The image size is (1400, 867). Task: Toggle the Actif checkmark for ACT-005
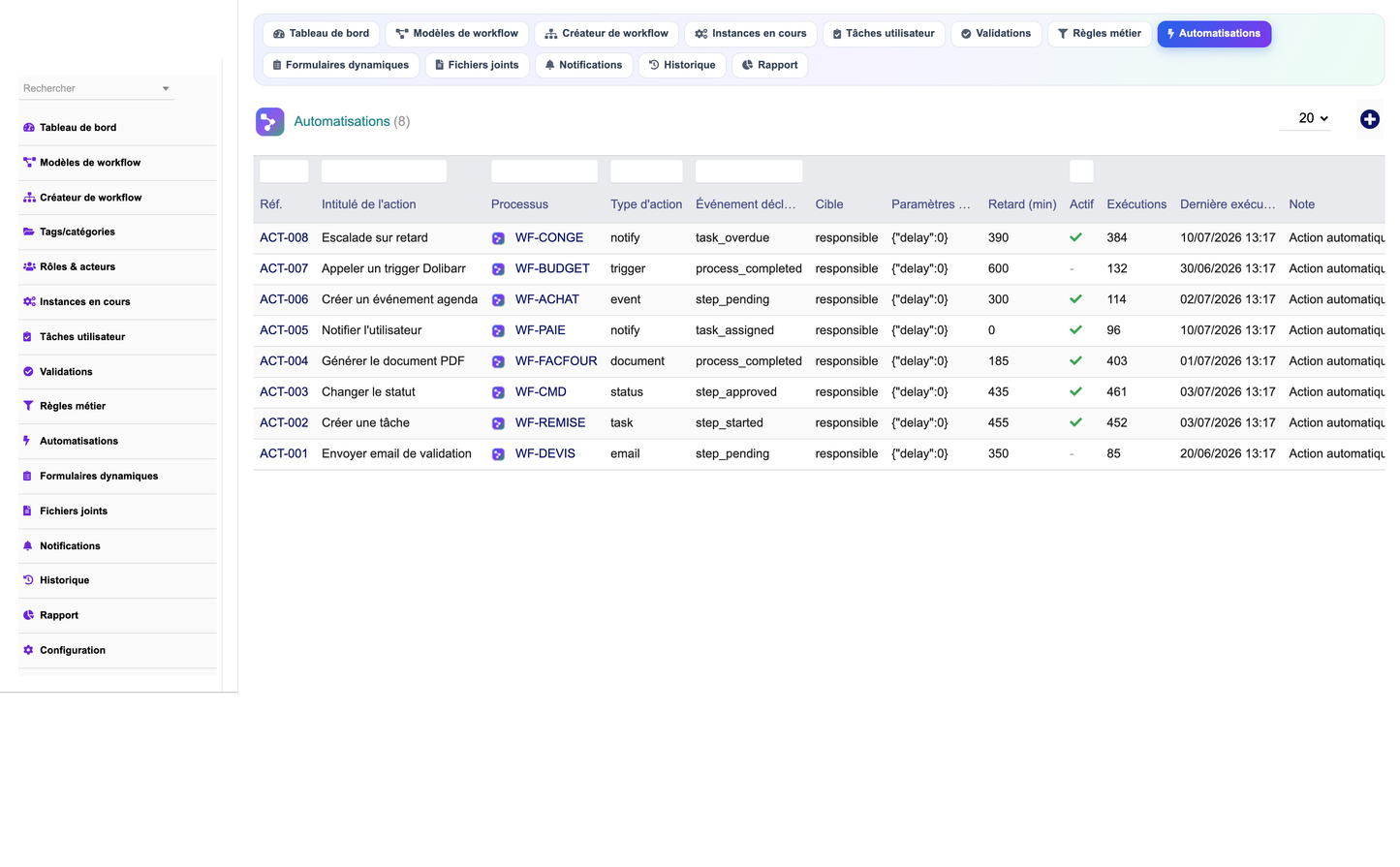tap(1075, 330)
